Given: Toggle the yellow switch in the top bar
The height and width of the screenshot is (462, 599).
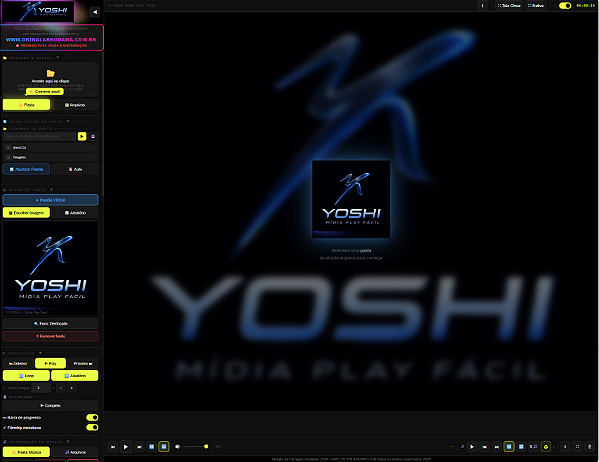Looking at the screenshot, I should click(565, 5).
